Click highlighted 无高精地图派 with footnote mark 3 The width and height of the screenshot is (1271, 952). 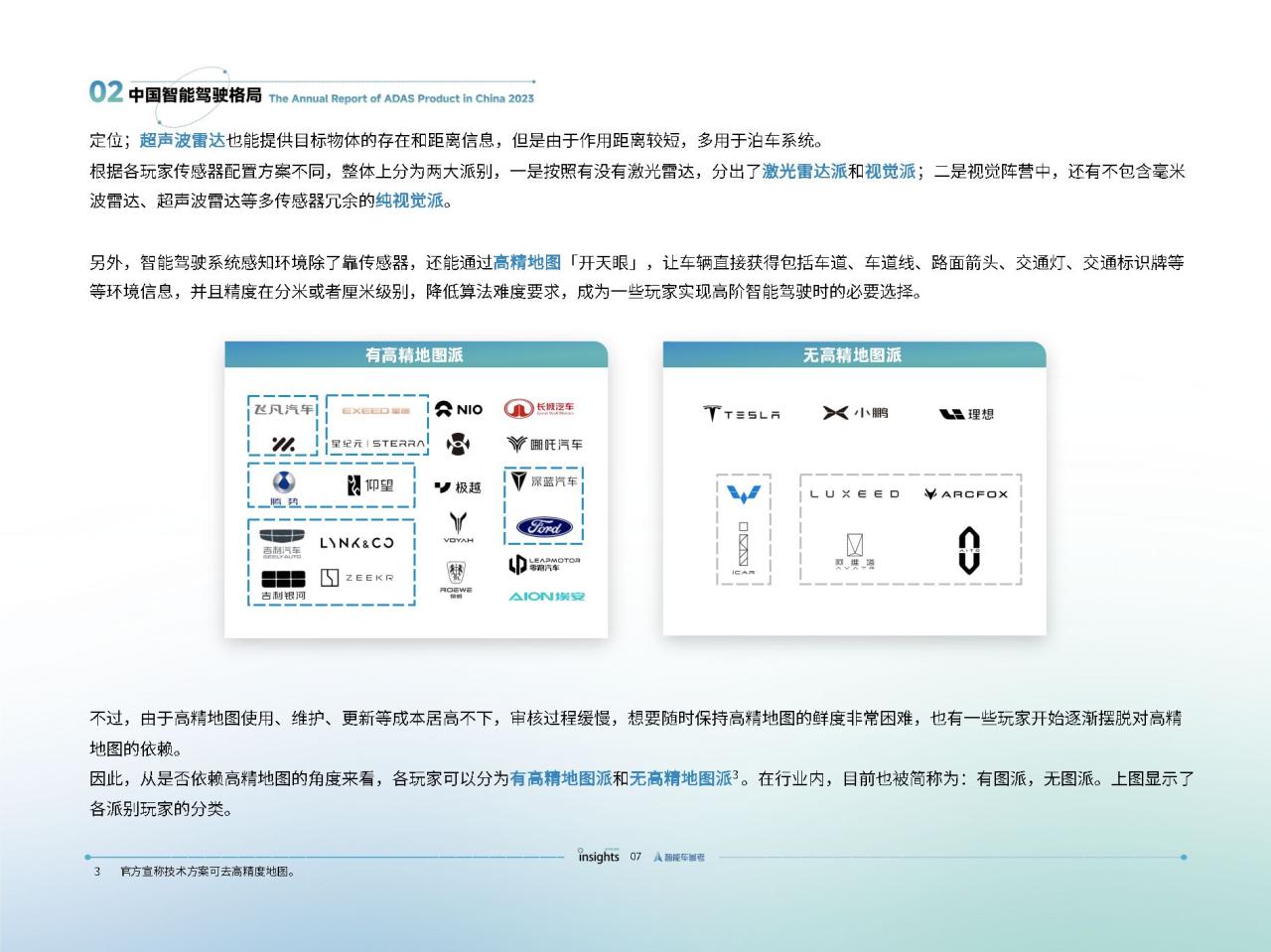click(680, 778)
